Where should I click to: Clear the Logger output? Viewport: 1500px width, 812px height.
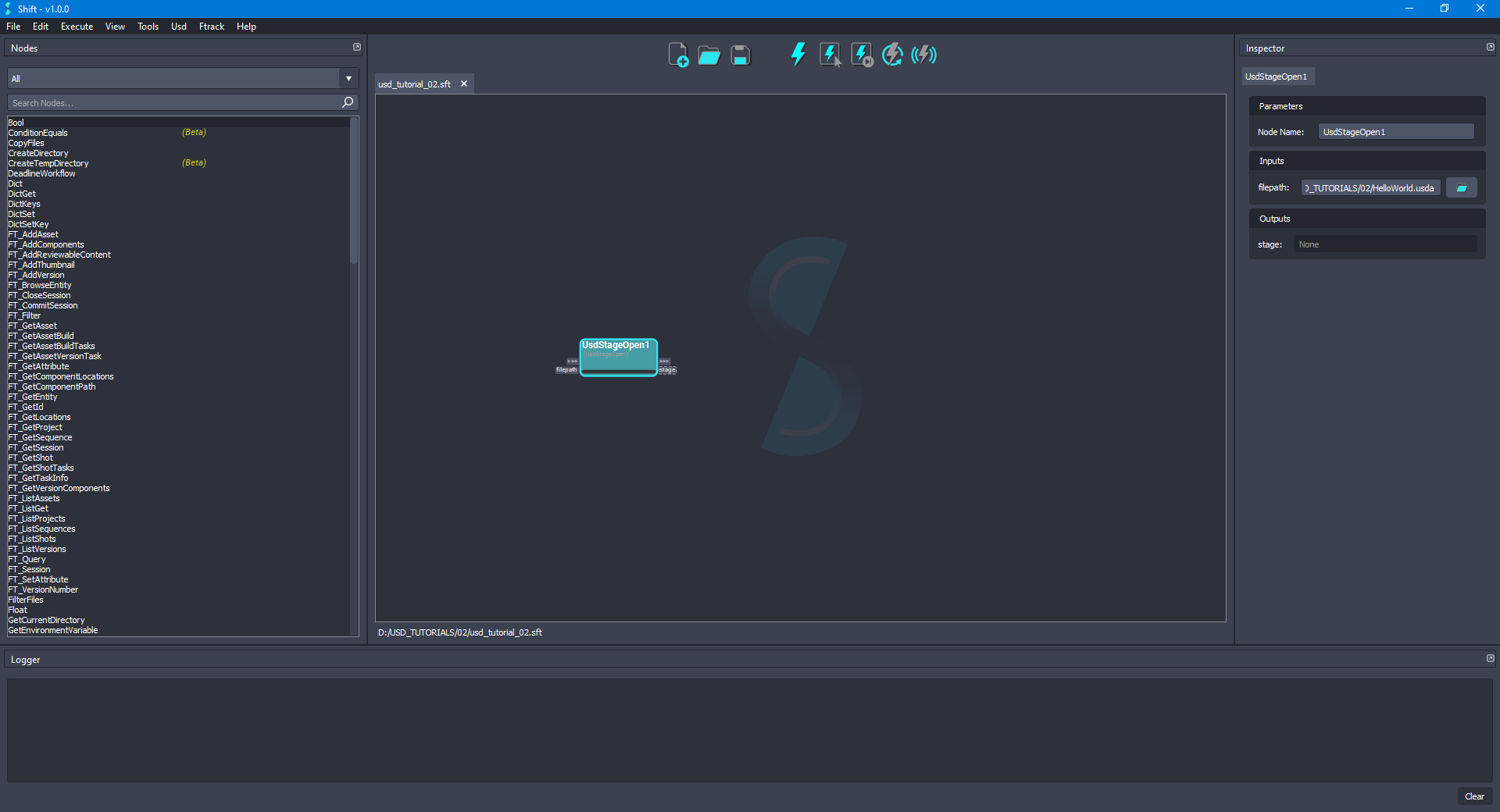point(1474,796)
